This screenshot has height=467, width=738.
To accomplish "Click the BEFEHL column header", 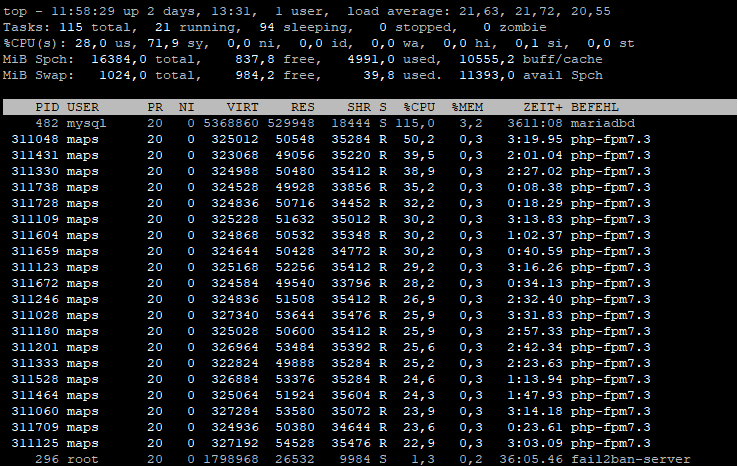I will [594, 107].
